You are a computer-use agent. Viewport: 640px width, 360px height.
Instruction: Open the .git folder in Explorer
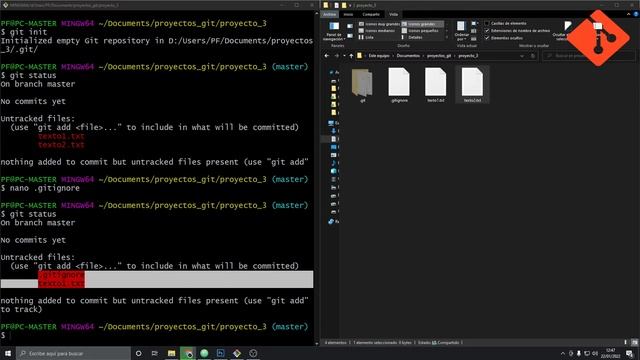pyautogui.click(x=362, y=83)
